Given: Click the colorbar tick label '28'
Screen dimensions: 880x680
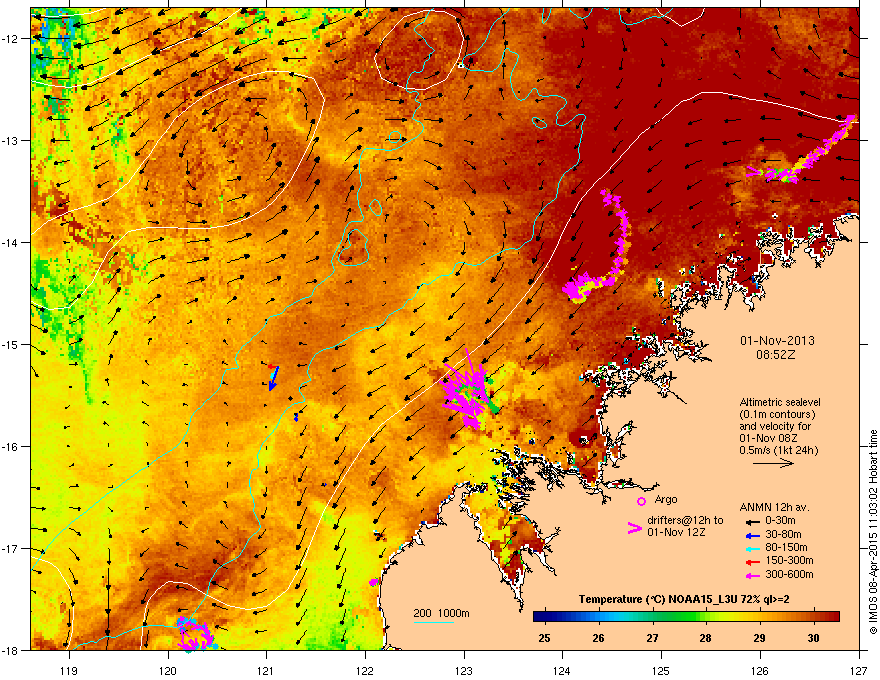Looking at the screenshot, I should click(705, 638).
